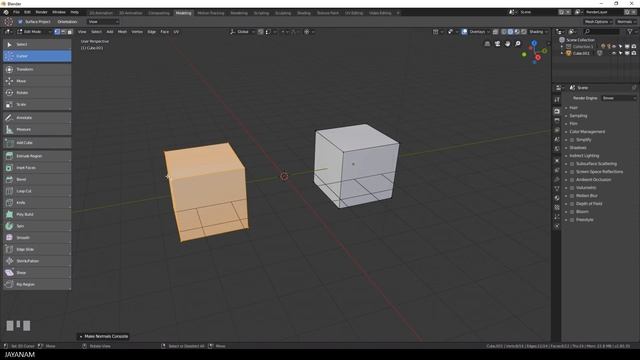This screenshot has width=640, height=360.
Task: Choose the Poly Build tool
Action: point(37,214)
